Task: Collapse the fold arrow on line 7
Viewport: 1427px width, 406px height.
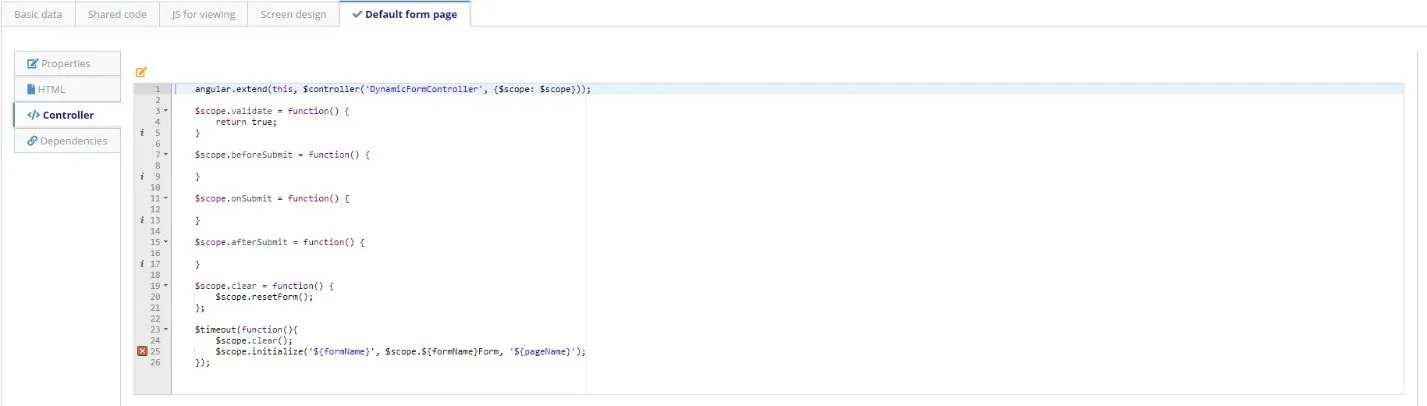Action: pyautogui.click(x=166, y=155)
